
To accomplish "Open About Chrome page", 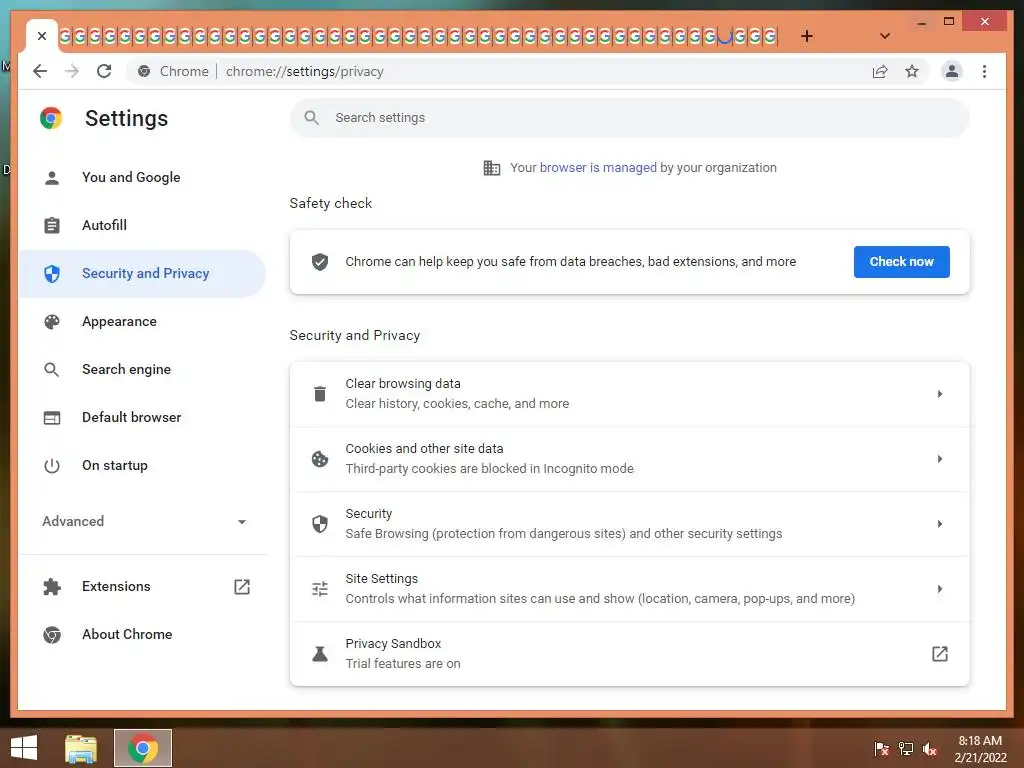I will coord(142,635).
